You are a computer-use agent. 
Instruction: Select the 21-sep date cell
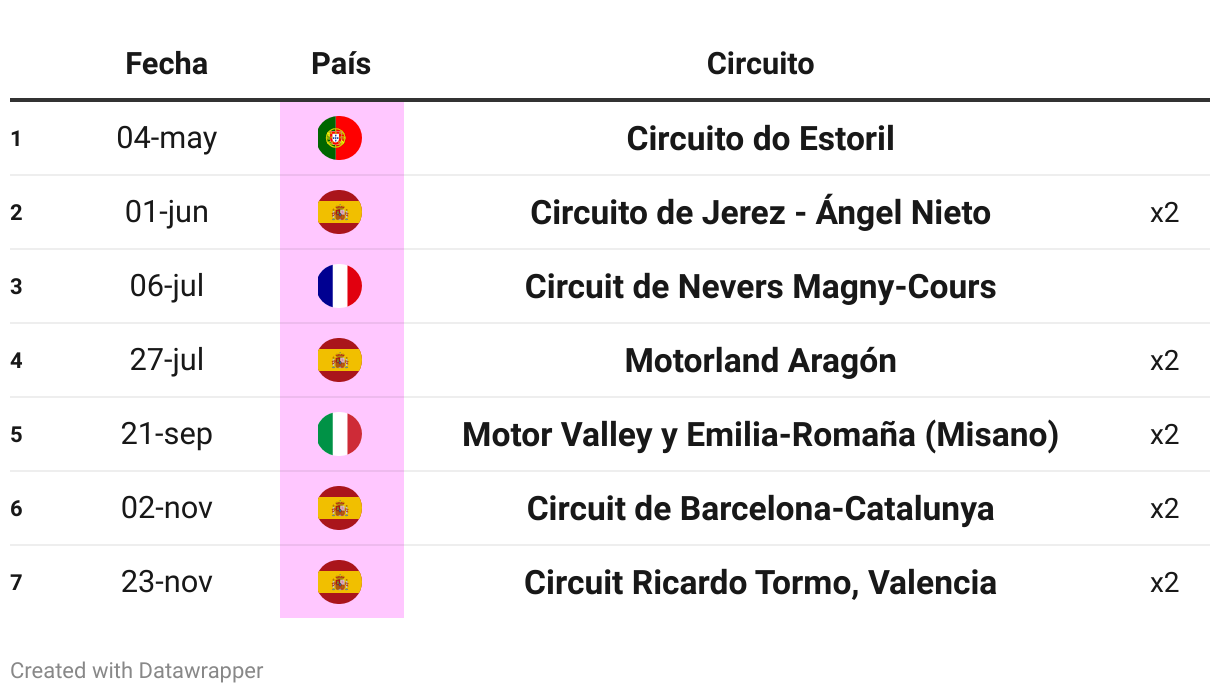pyautogui.click(x=167, y=434)
